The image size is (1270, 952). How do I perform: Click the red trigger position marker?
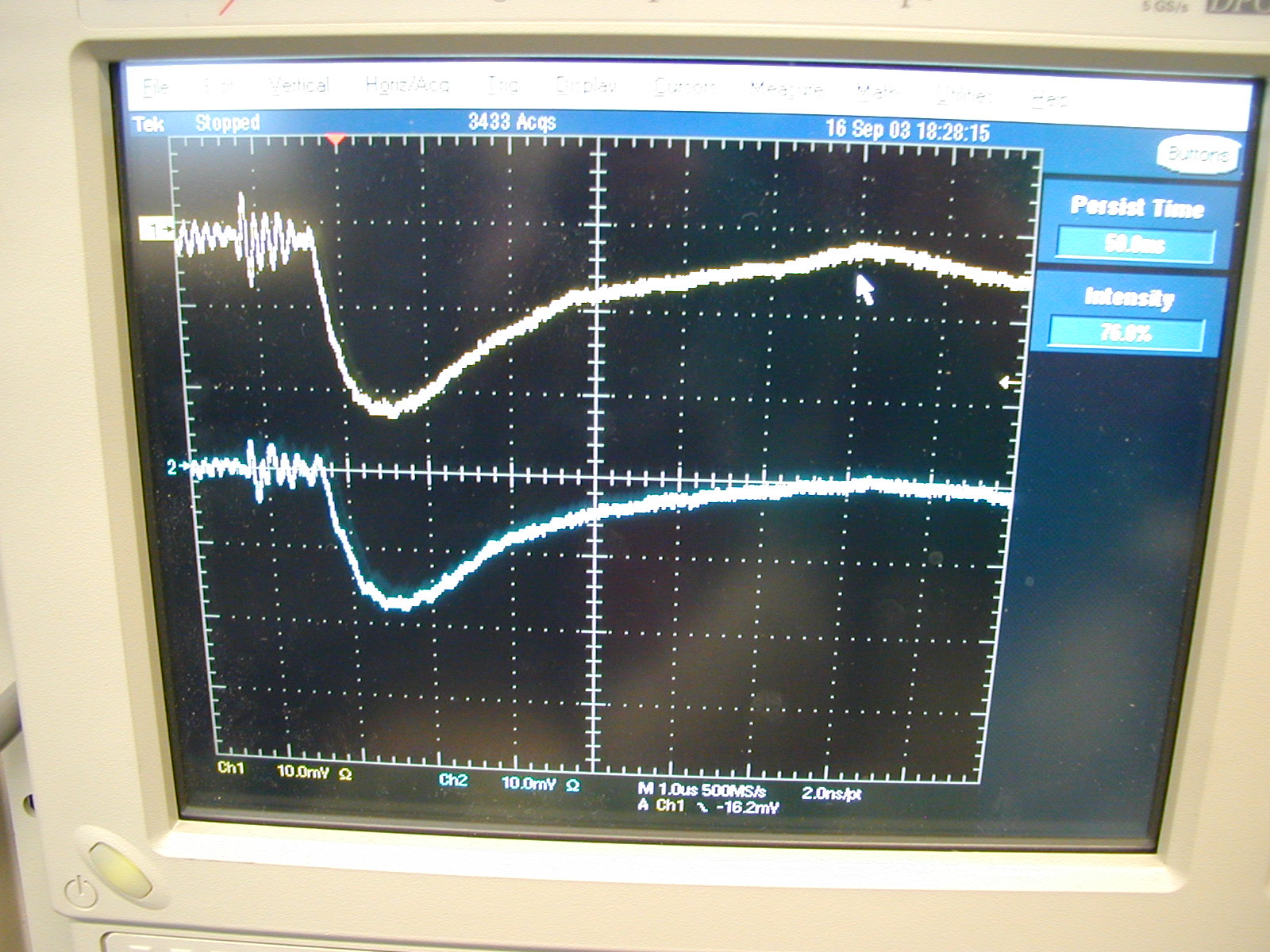[337, 141]
